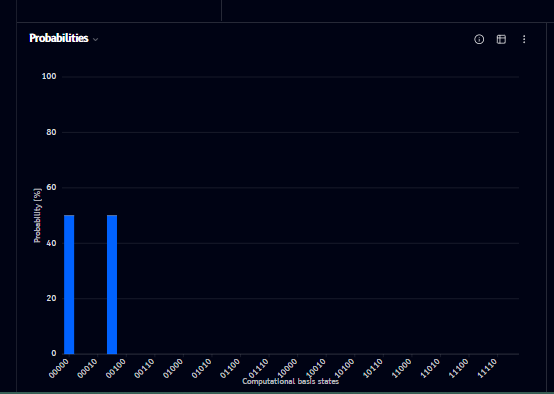This screenshot has height=394, width=554.
Task: Click the 40 y-axis value
Action: pyautogui.click(x=51, y=243)
